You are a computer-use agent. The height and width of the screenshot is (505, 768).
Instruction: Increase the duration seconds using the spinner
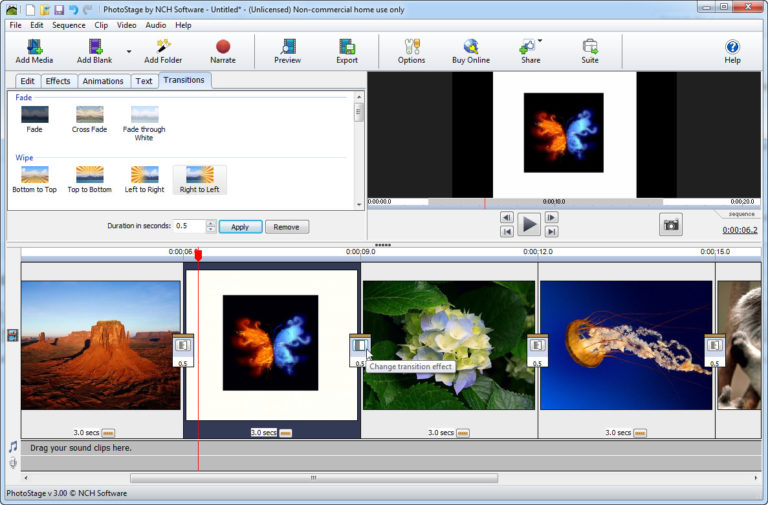(210, 223)
